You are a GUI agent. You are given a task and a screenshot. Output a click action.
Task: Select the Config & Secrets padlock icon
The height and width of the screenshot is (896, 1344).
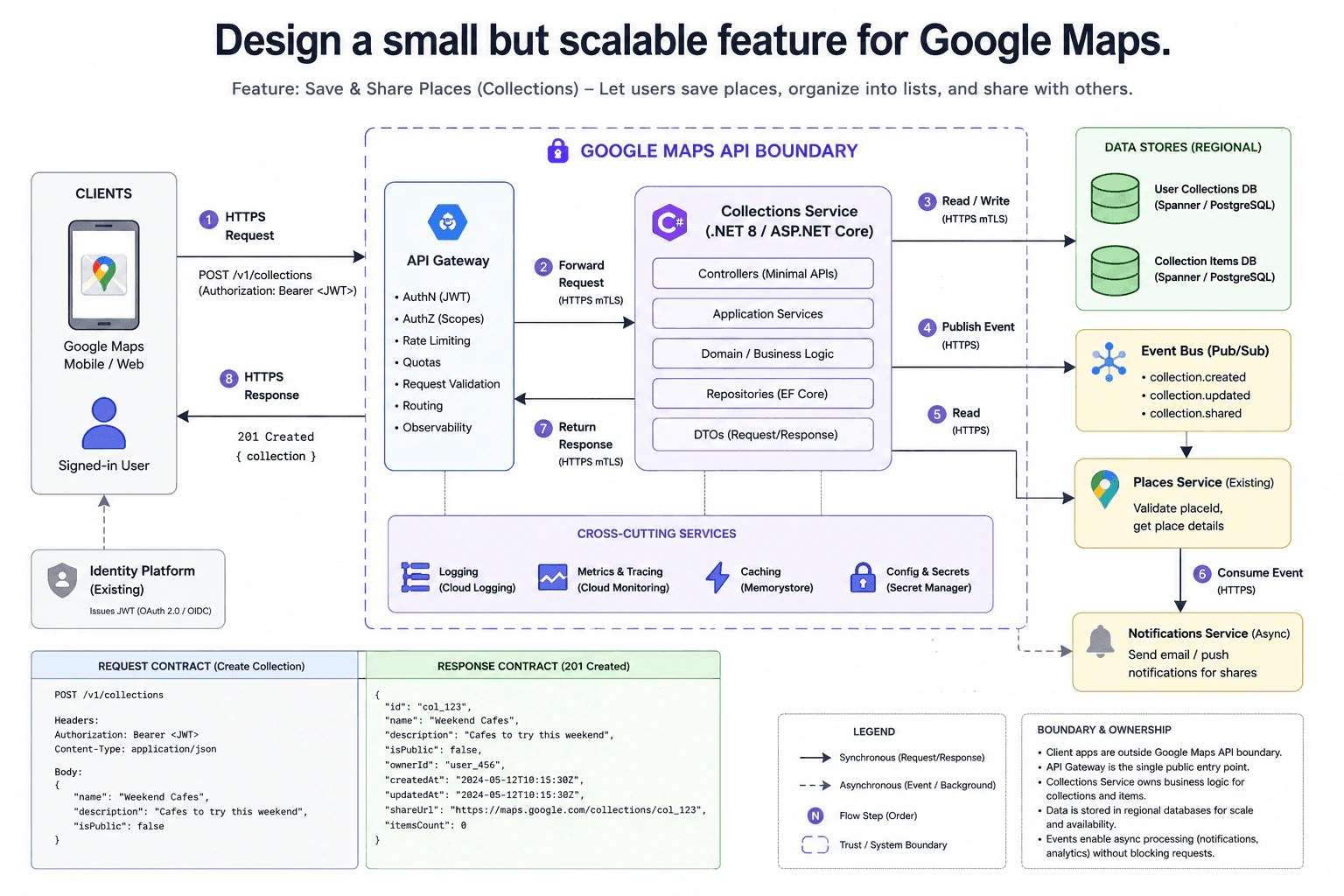[x=863, y=577]
